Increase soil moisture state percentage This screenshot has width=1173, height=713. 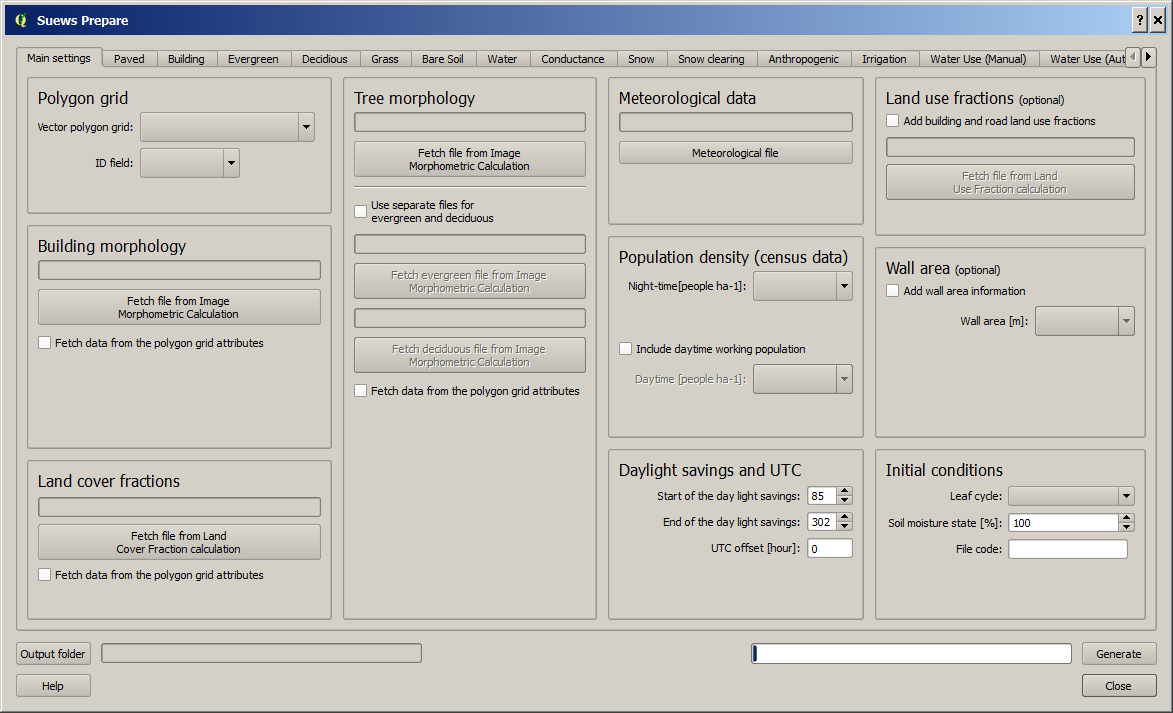[x=1127, y=518]
